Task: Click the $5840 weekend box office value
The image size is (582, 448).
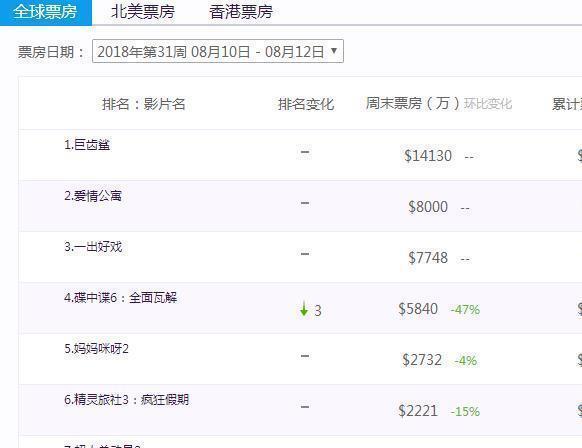Action: click(x=418, y=309)
